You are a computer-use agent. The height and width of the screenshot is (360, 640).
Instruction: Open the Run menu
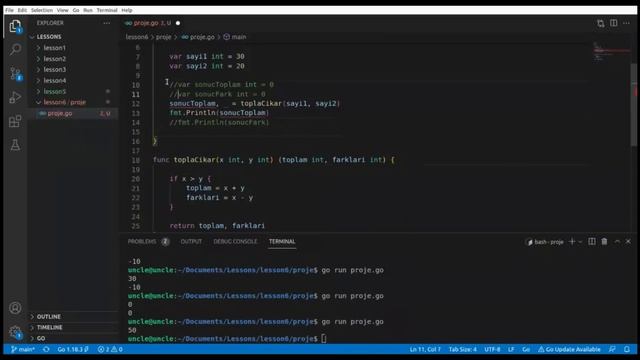[x=88, y=10]
